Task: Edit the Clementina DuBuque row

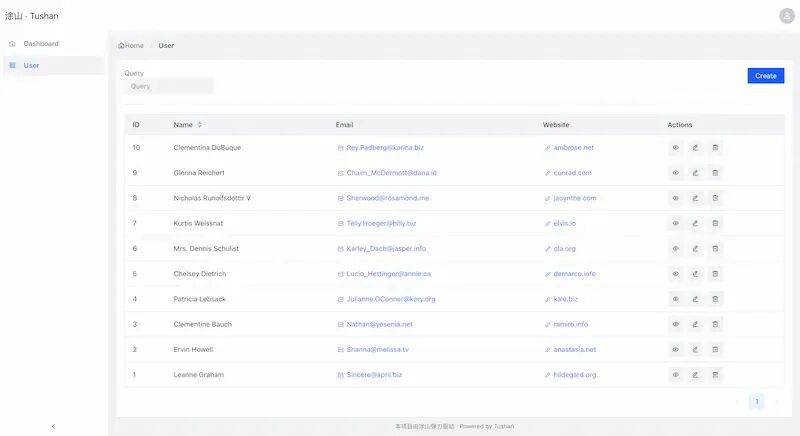Action: 695,148
